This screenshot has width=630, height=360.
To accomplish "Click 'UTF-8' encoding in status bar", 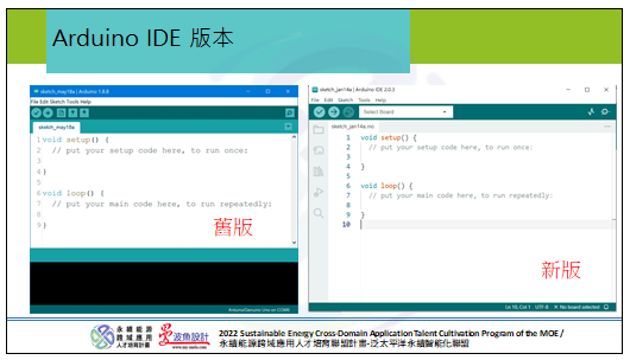I will pyautogui.click(x=542, y=307).
